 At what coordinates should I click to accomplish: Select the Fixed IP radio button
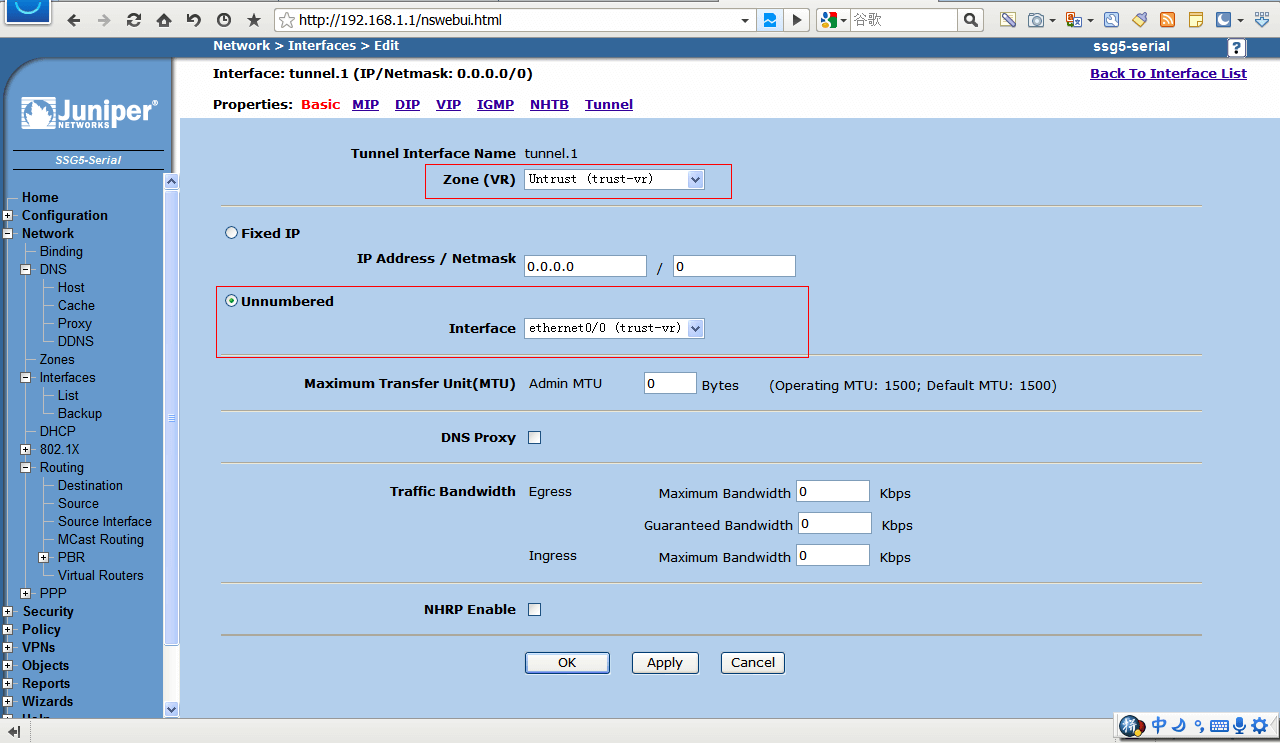click(x=232, y=233)
